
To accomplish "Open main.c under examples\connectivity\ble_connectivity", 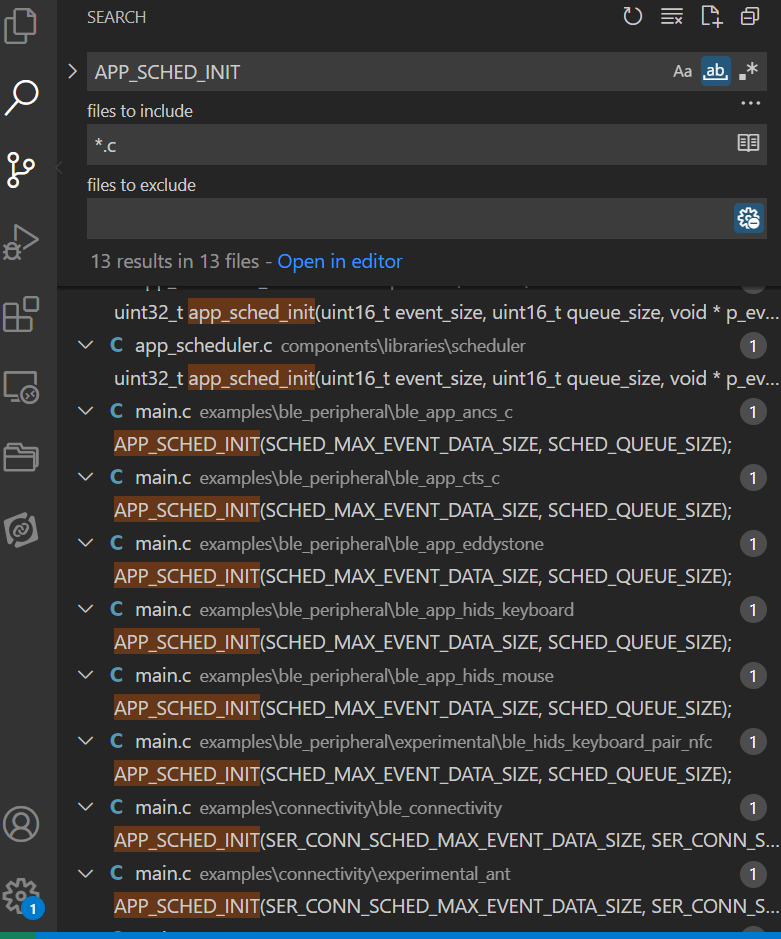I will pyautogui.click(x=163, y=807).
